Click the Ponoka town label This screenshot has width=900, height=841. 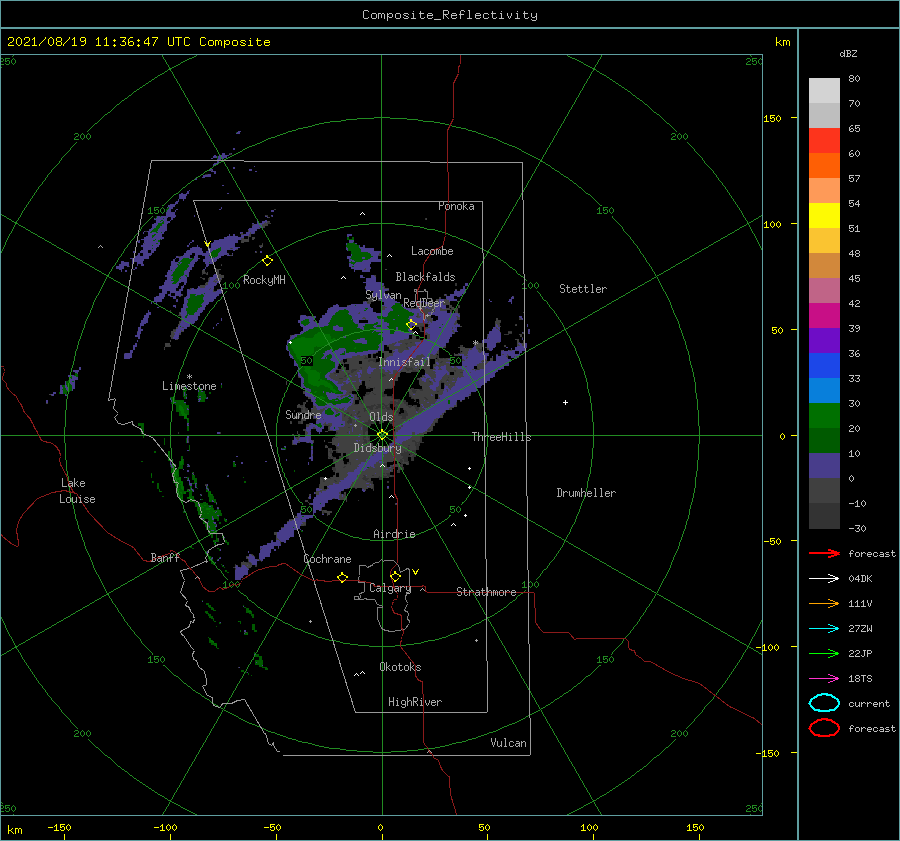(456, 206)
